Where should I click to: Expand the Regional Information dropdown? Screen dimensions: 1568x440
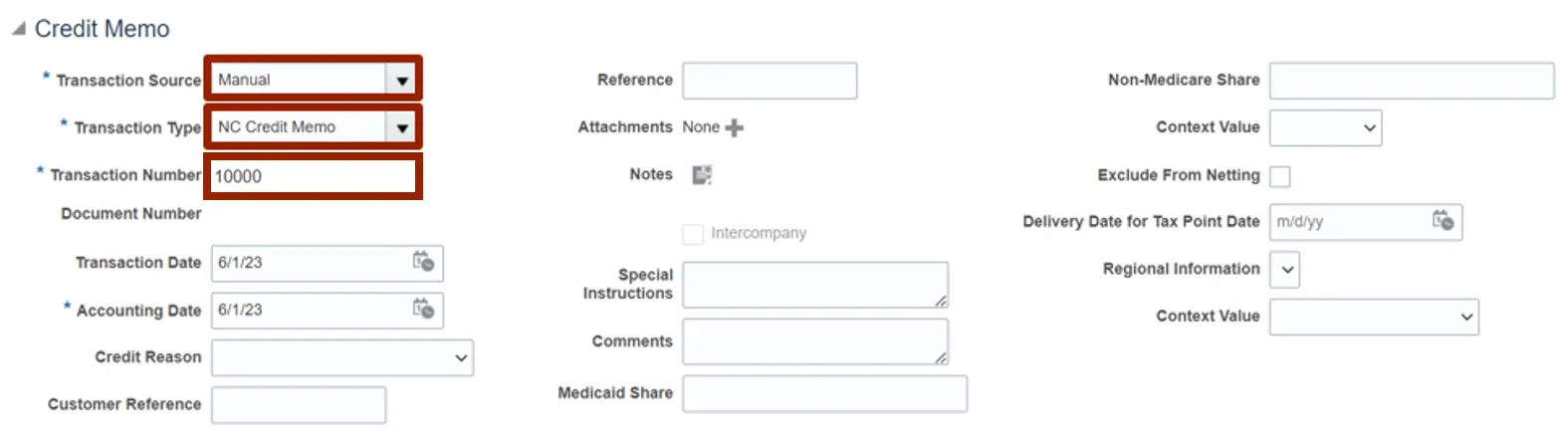1285,270
